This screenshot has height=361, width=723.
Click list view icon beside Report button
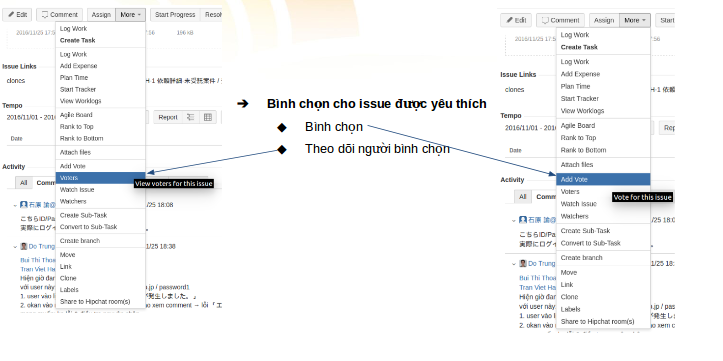pyautogui.click(x=190, y=117)
